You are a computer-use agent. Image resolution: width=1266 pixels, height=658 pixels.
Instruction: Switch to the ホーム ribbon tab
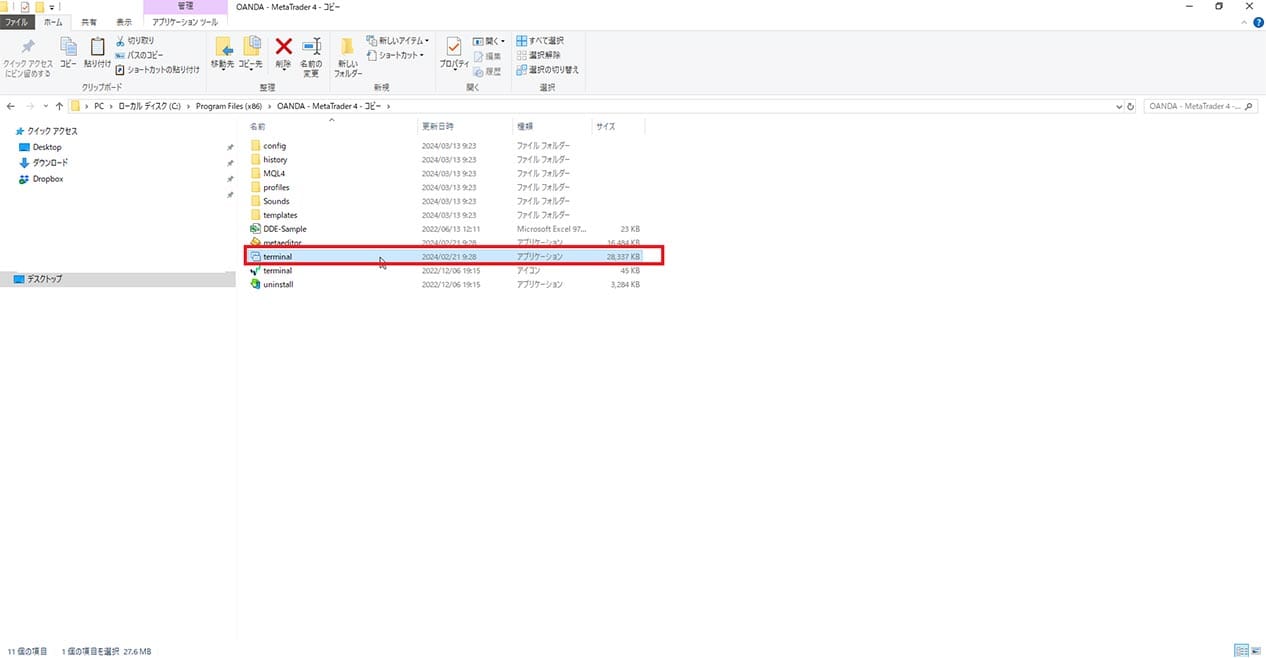53,21
